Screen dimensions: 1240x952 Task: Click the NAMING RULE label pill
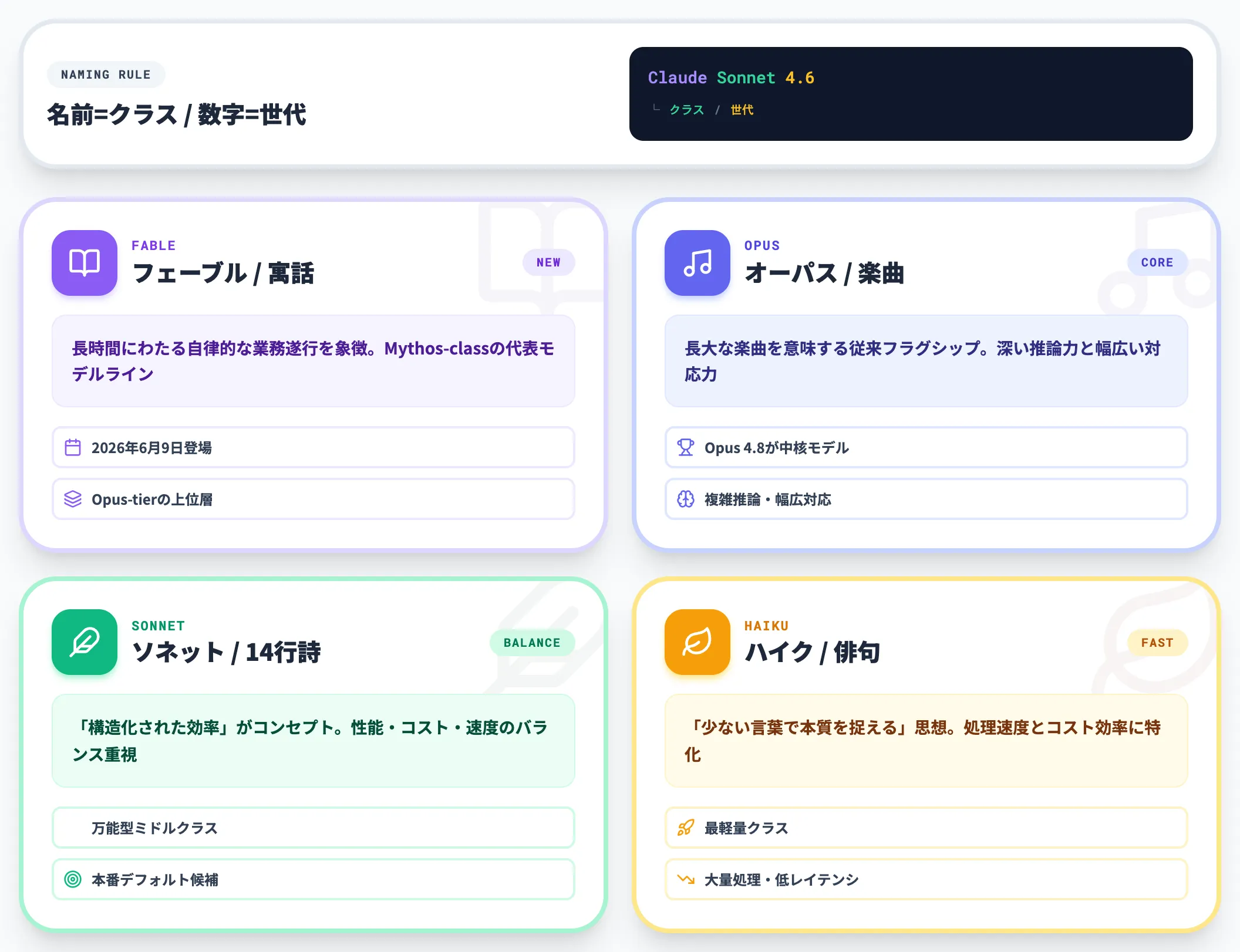click(x=106, y=75)
